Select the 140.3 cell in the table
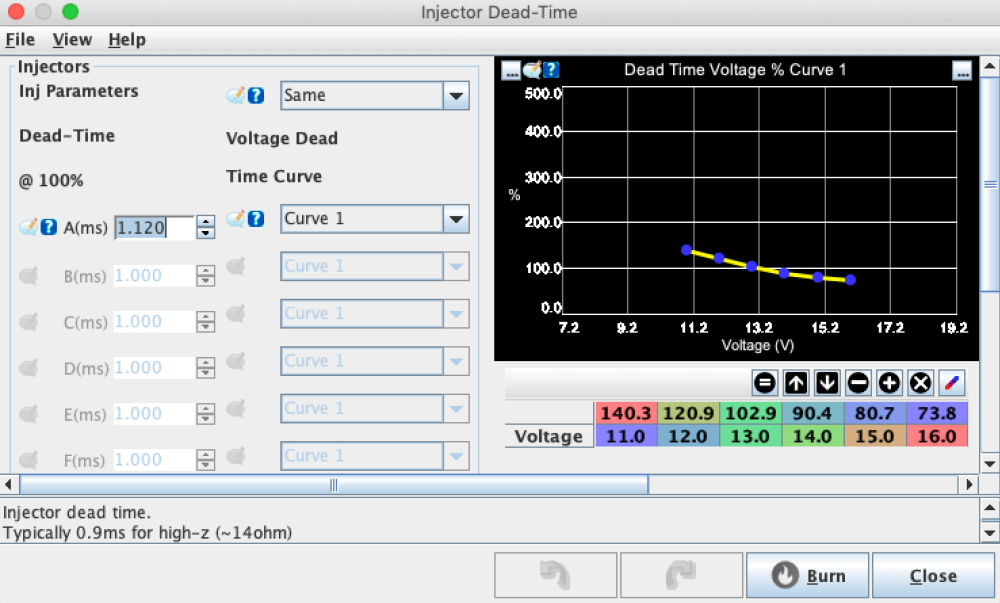 coord(626,413)
